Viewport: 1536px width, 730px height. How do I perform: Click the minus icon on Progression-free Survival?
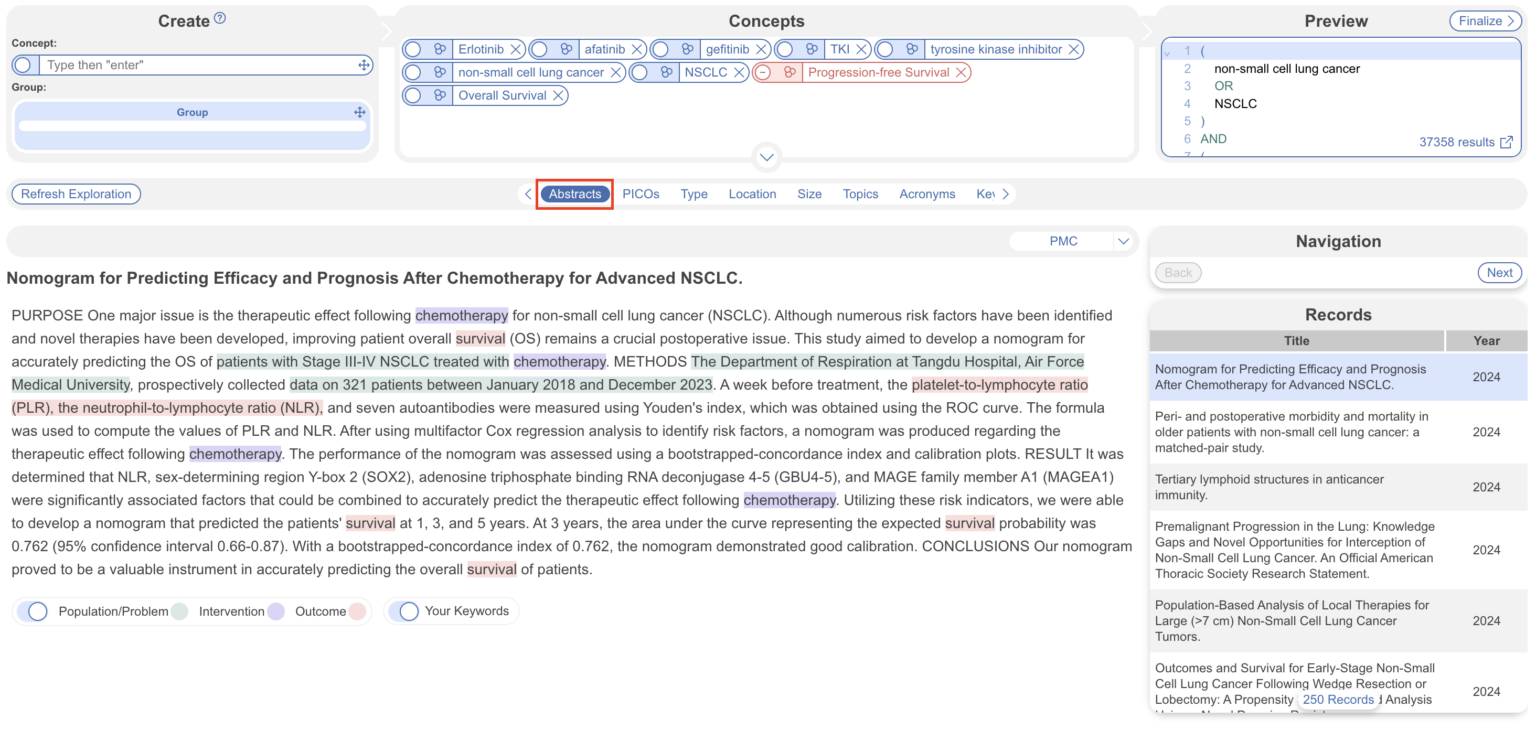pyautogui.click(x=762, y=71)
